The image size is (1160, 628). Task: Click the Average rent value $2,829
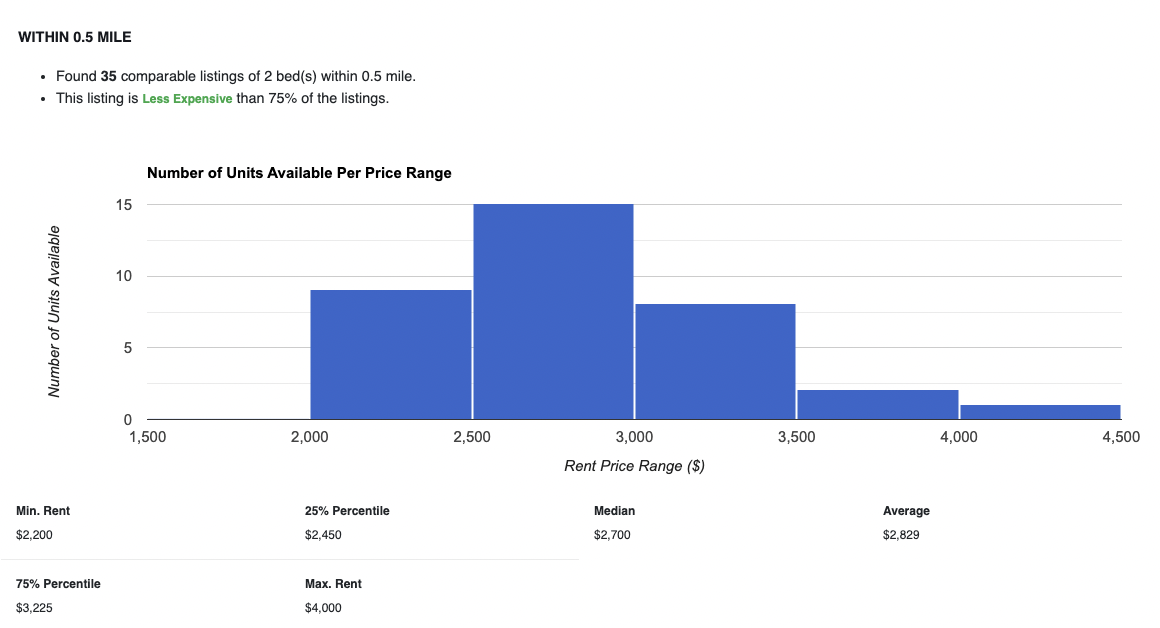(901, 535)
